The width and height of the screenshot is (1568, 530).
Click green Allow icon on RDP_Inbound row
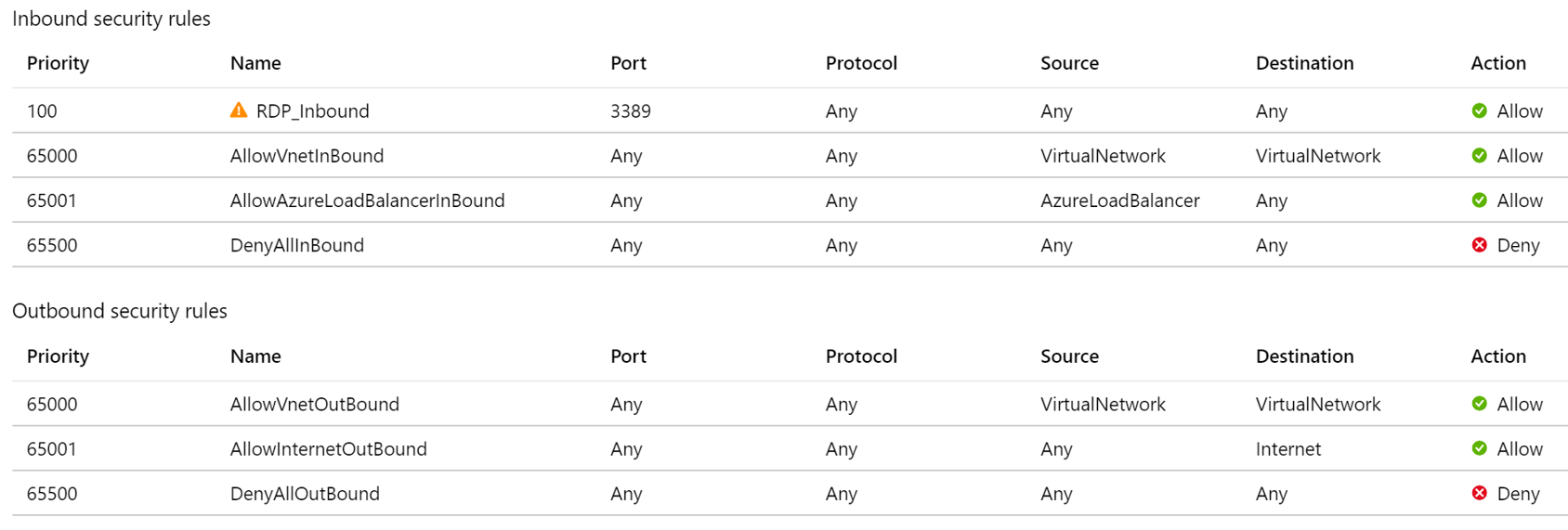(1480, 111)
